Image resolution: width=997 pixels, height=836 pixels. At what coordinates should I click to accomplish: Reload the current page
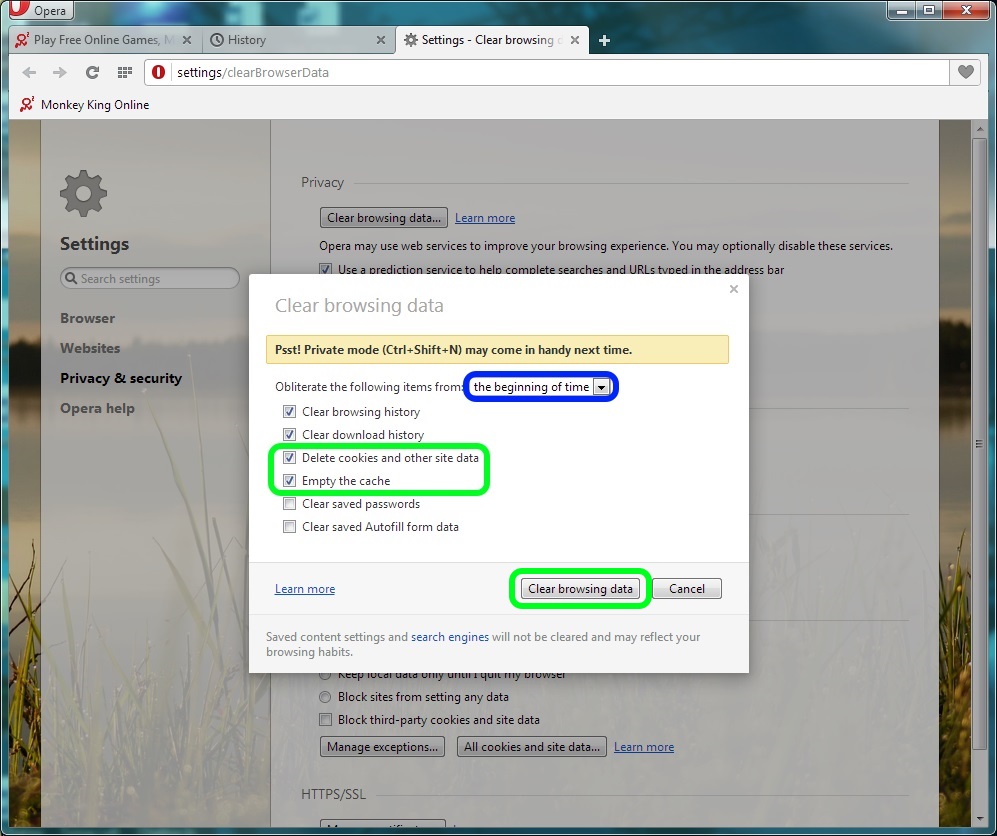coord(92,72)
